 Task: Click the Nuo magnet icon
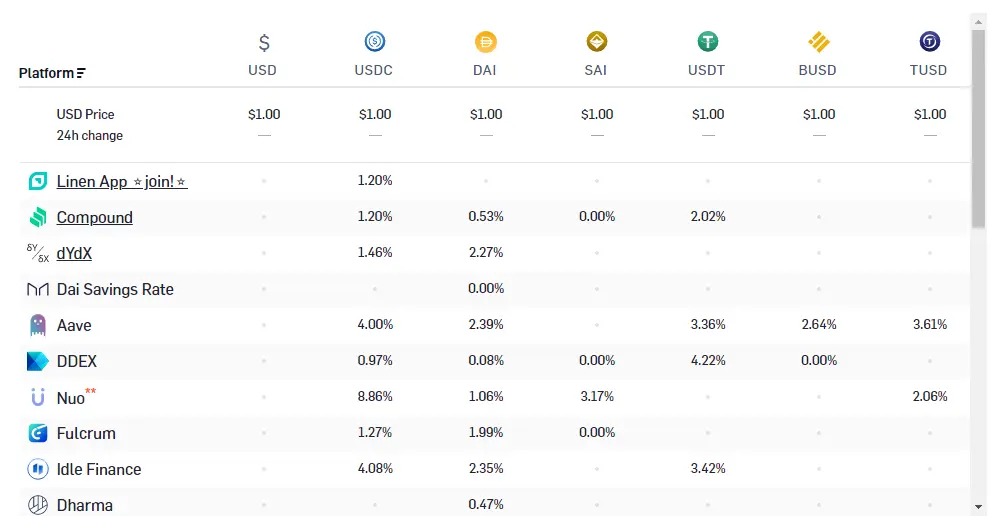coord(38,397)
